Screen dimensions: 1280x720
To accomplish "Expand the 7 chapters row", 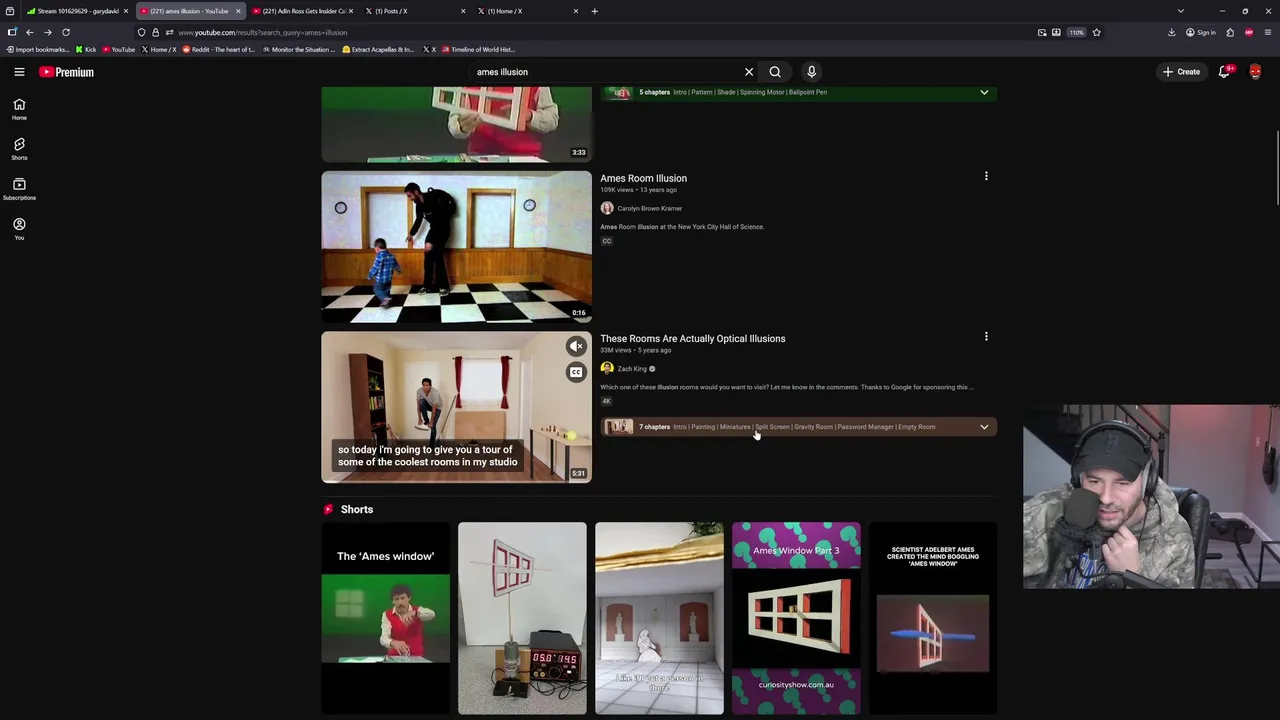I will coord(798,427).
